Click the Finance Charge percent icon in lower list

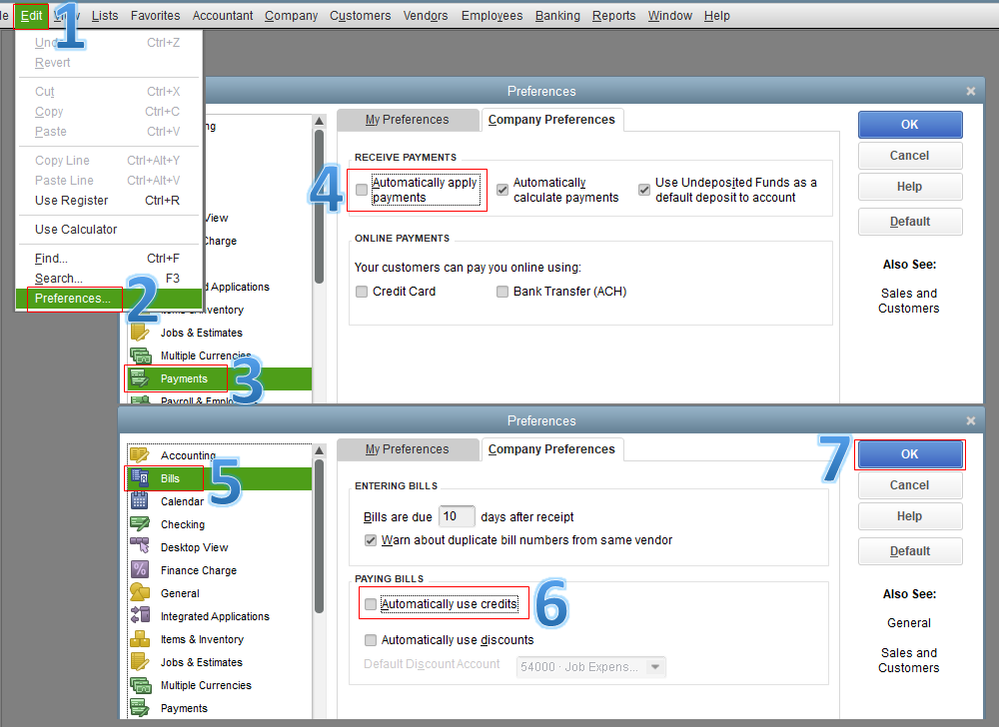(x=140, y=570)
